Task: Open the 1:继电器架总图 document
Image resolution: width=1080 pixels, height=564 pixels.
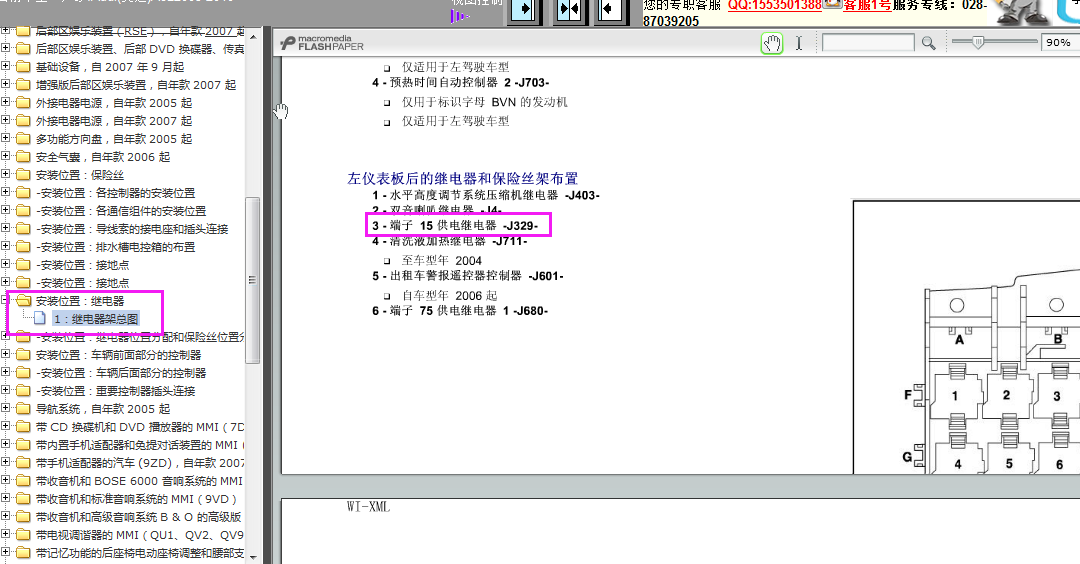Action: (96, 319)
